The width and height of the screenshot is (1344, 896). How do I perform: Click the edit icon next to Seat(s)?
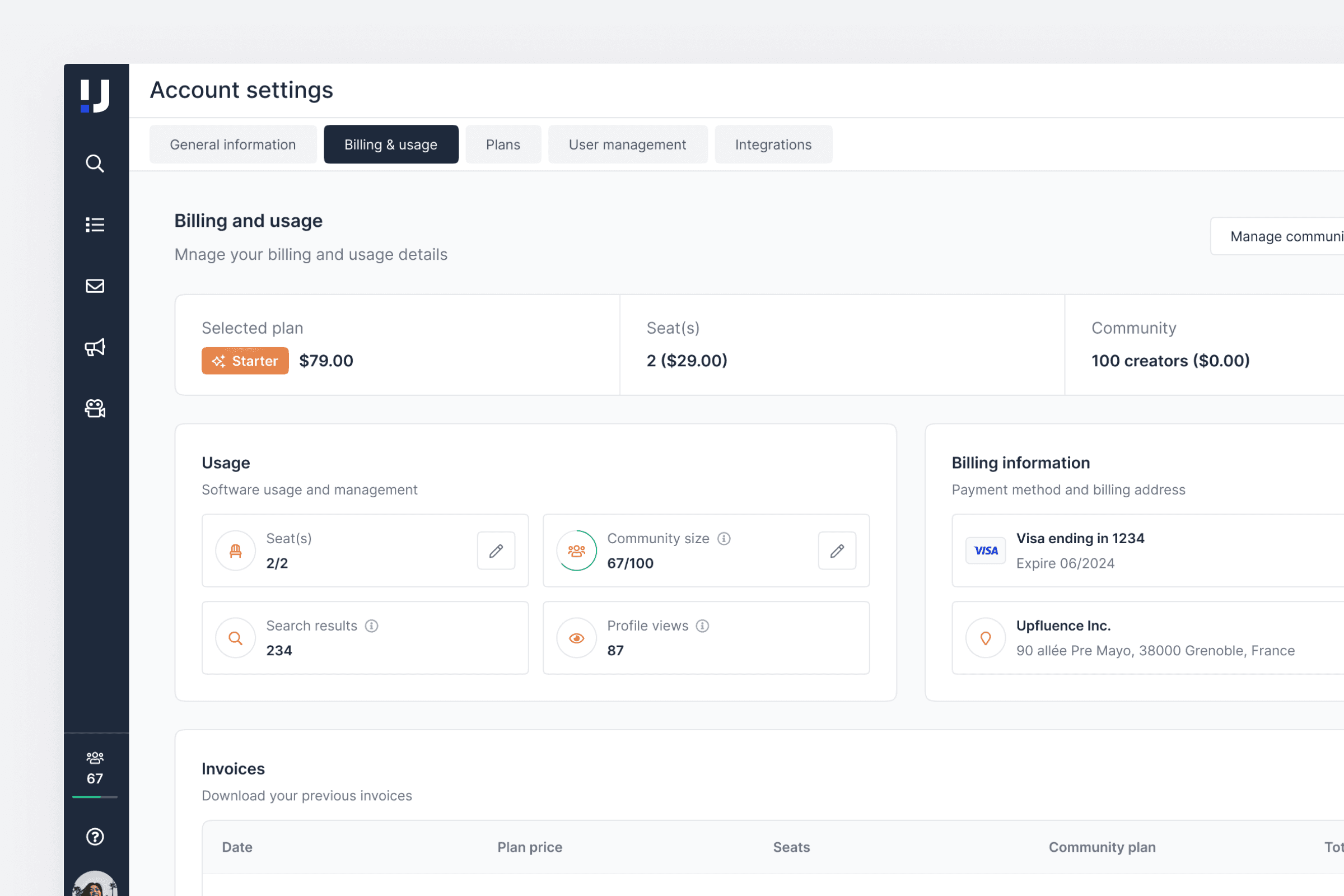coord(496,551)
